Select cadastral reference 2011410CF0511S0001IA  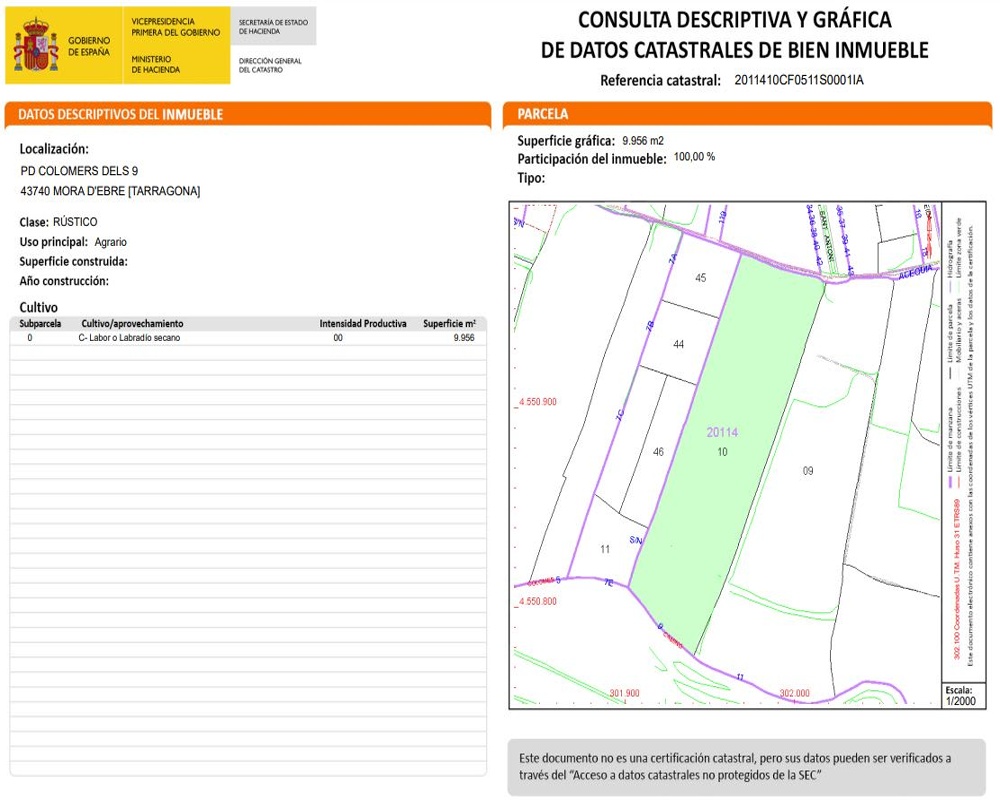point(798,80)
